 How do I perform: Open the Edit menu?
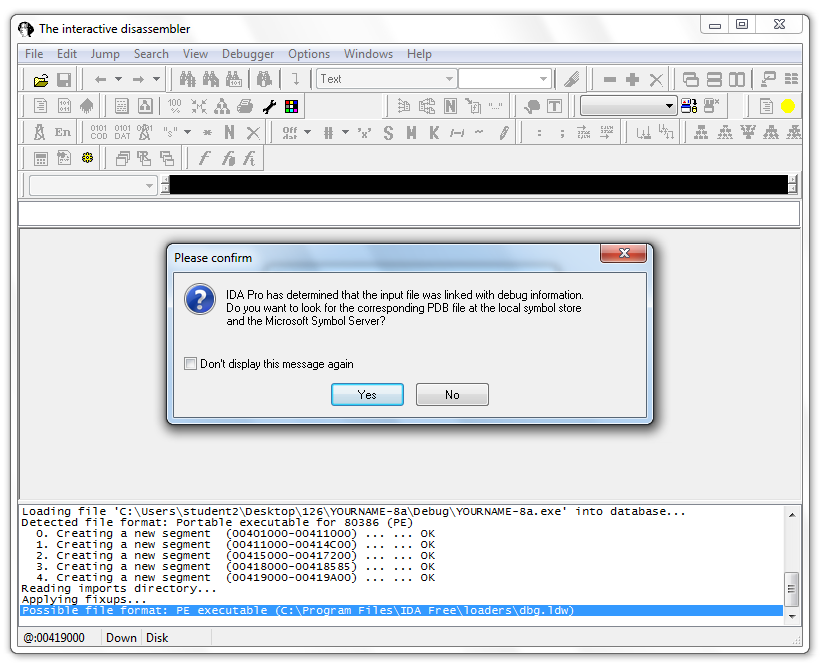[67, 54]
